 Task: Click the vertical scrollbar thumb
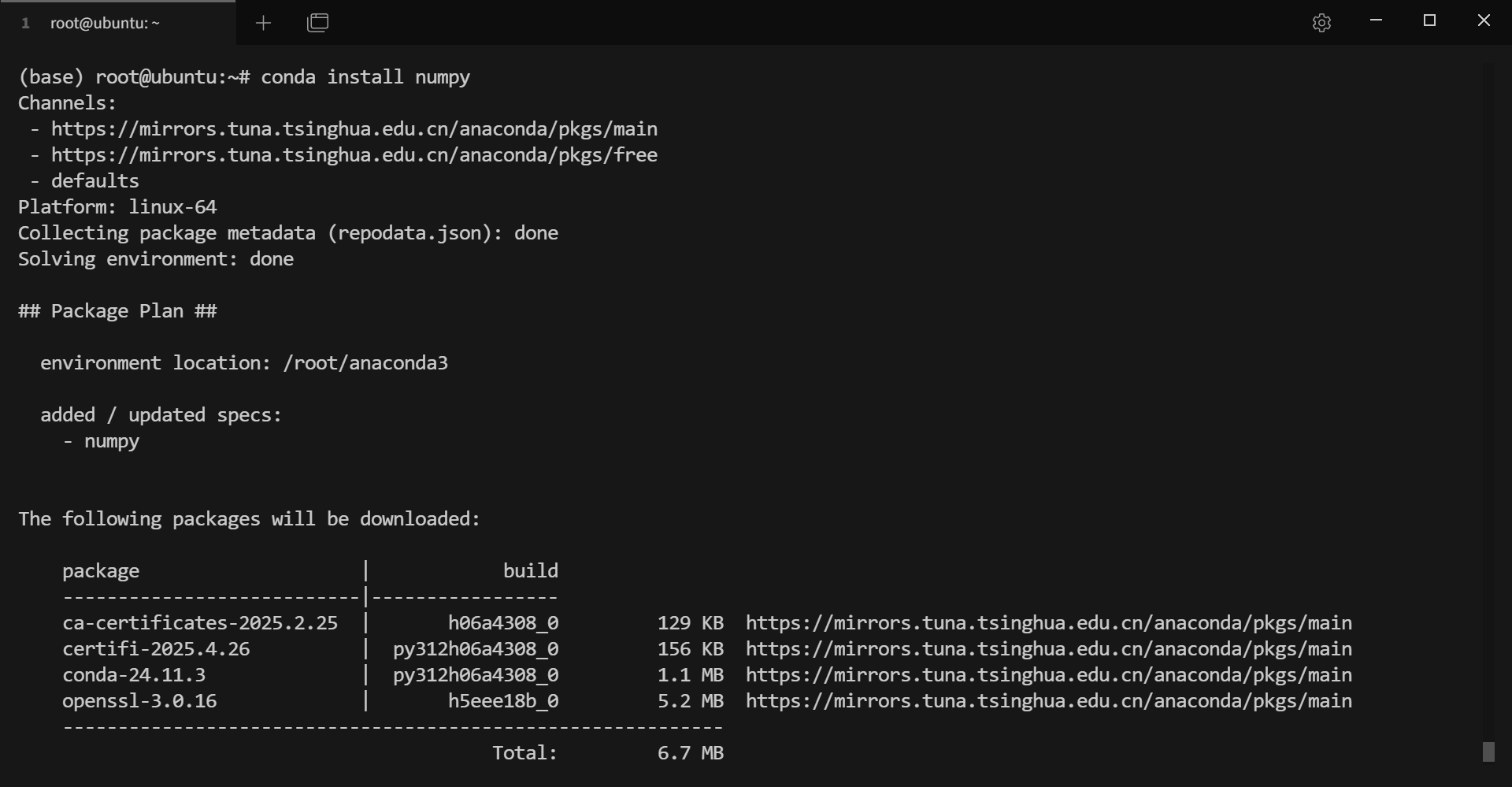point(1488,752)
